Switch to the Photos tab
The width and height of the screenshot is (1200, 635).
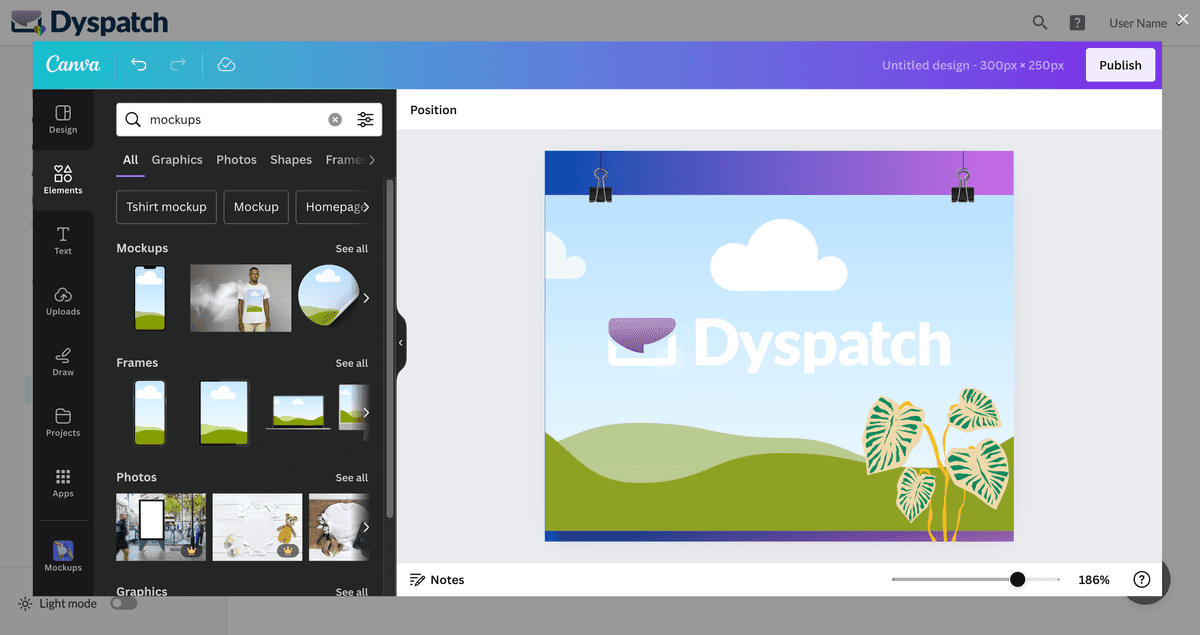pyautogui.click(x=236, y=160)
